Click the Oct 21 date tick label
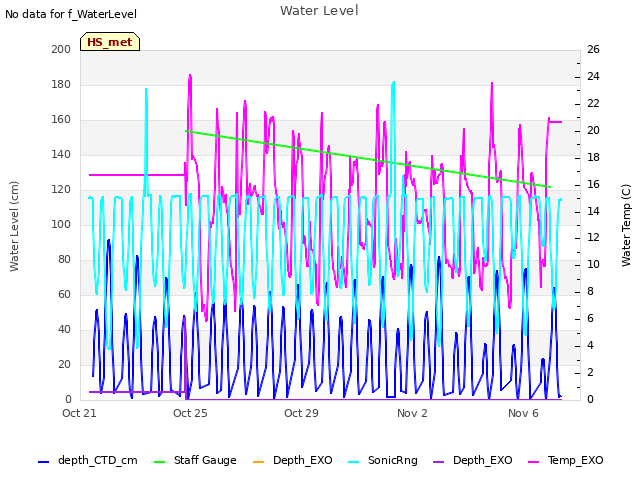This screenshot has width=640, height=480. [x=79, y=413]
